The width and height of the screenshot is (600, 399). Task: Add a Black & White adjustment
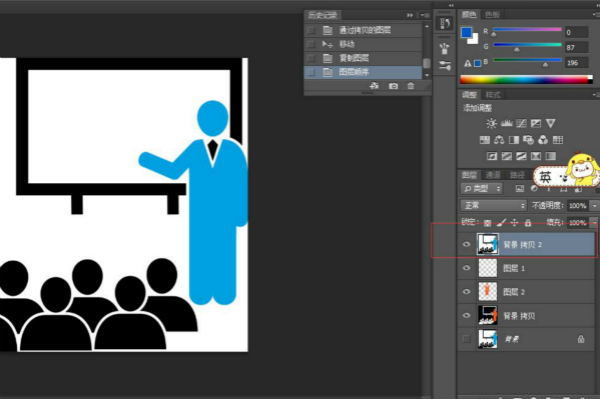point(514,140)
